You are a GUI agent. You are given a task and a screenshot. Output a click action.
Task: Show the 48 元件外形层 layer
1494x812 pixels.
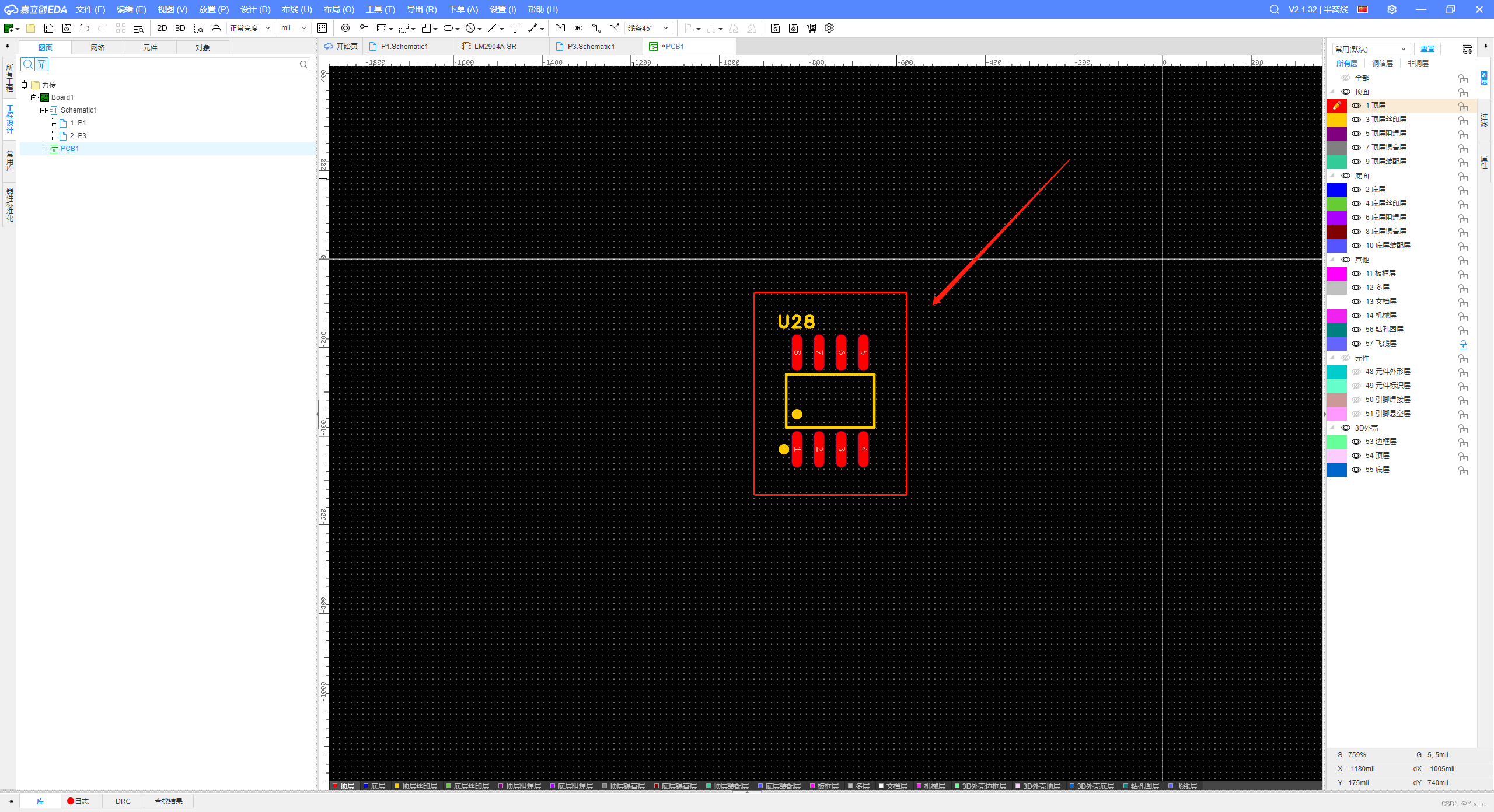[1356, 372]
